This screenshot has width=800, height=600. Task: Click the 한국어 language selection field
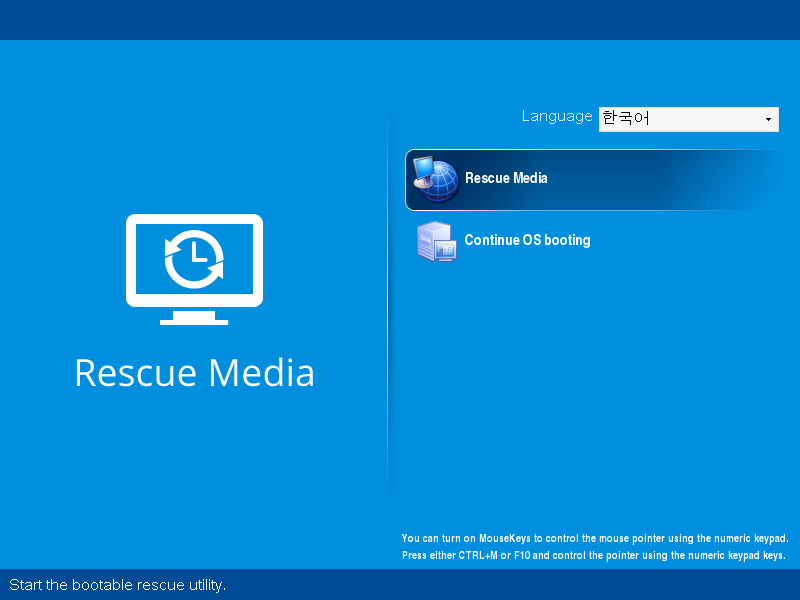[689, 119]
